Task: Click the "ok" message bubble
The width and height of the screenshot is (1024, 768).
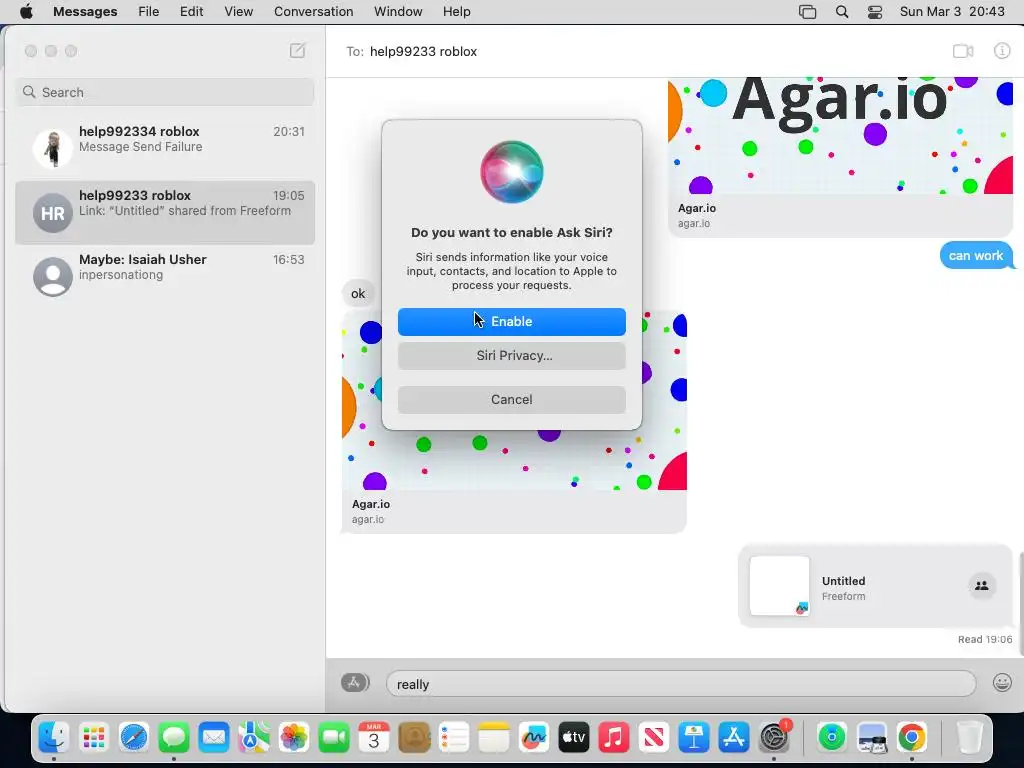Action: [x=358, y=293]
